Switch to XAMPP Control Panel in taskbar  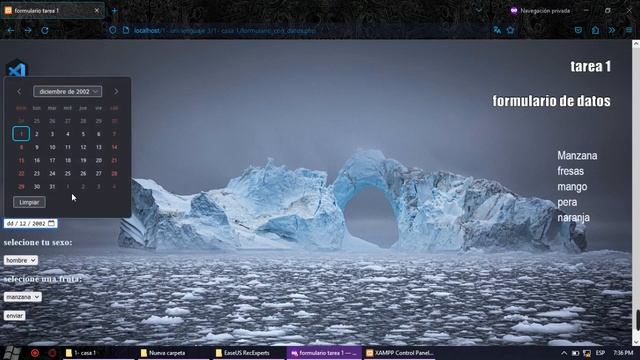399,353
